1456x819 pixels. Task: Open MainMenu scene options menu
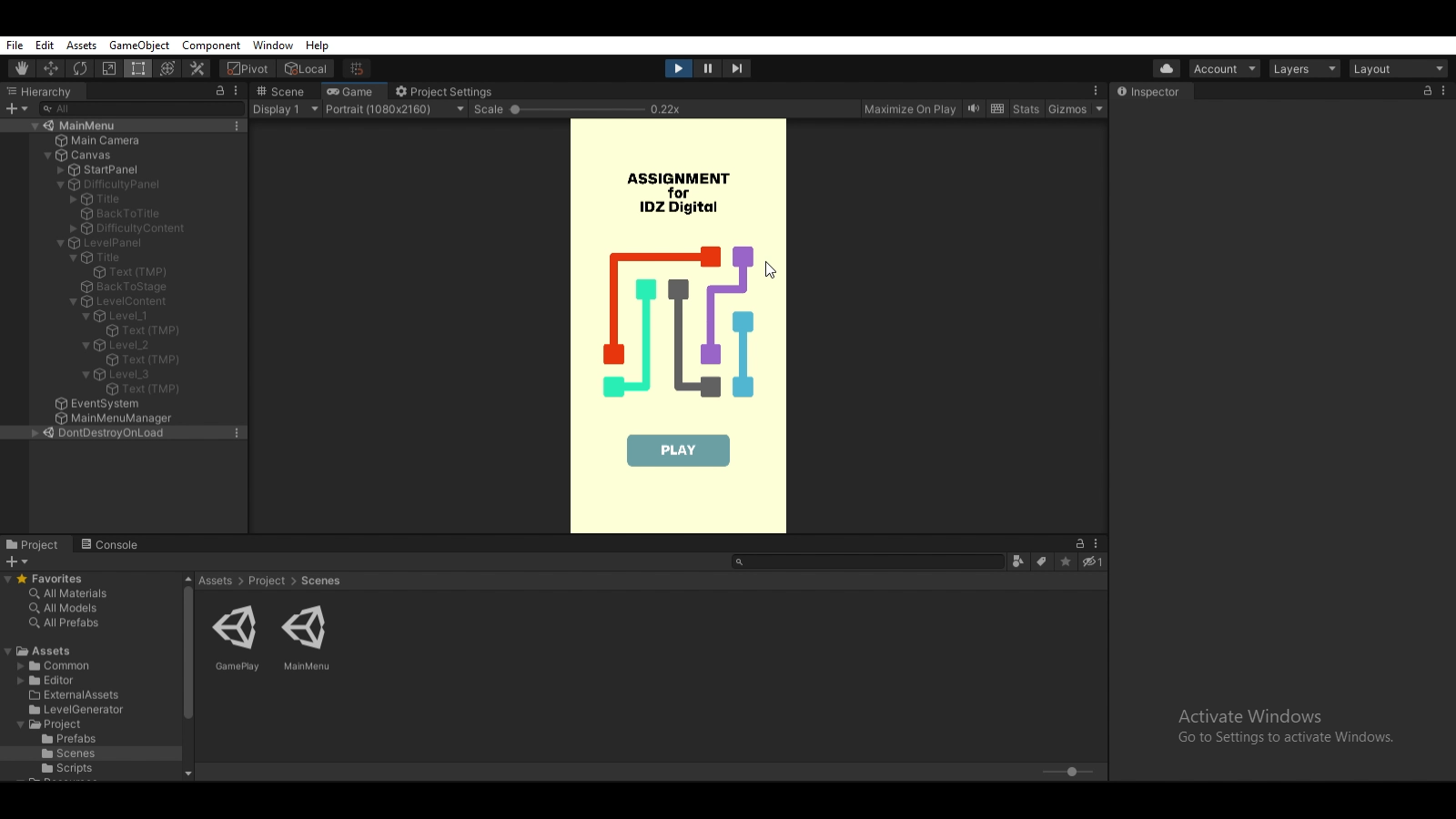click(237, 126)
